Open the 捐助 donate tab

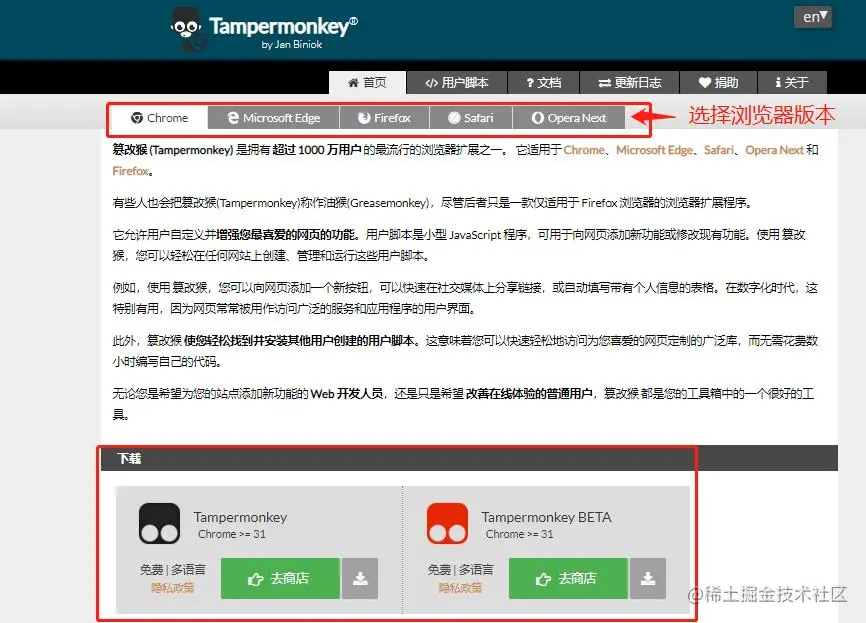pyautogui.click(x=719, y=83)
